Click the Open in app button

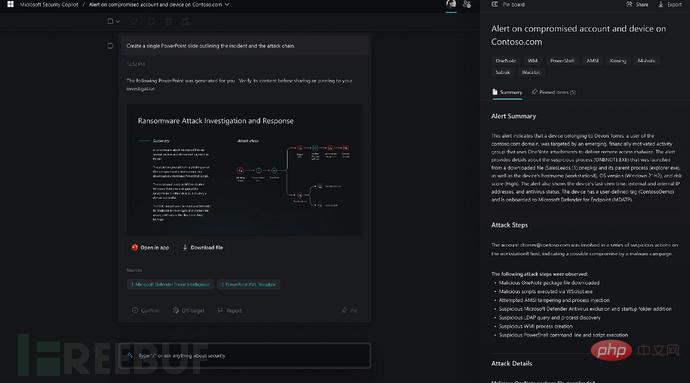(x=150, y=248)
